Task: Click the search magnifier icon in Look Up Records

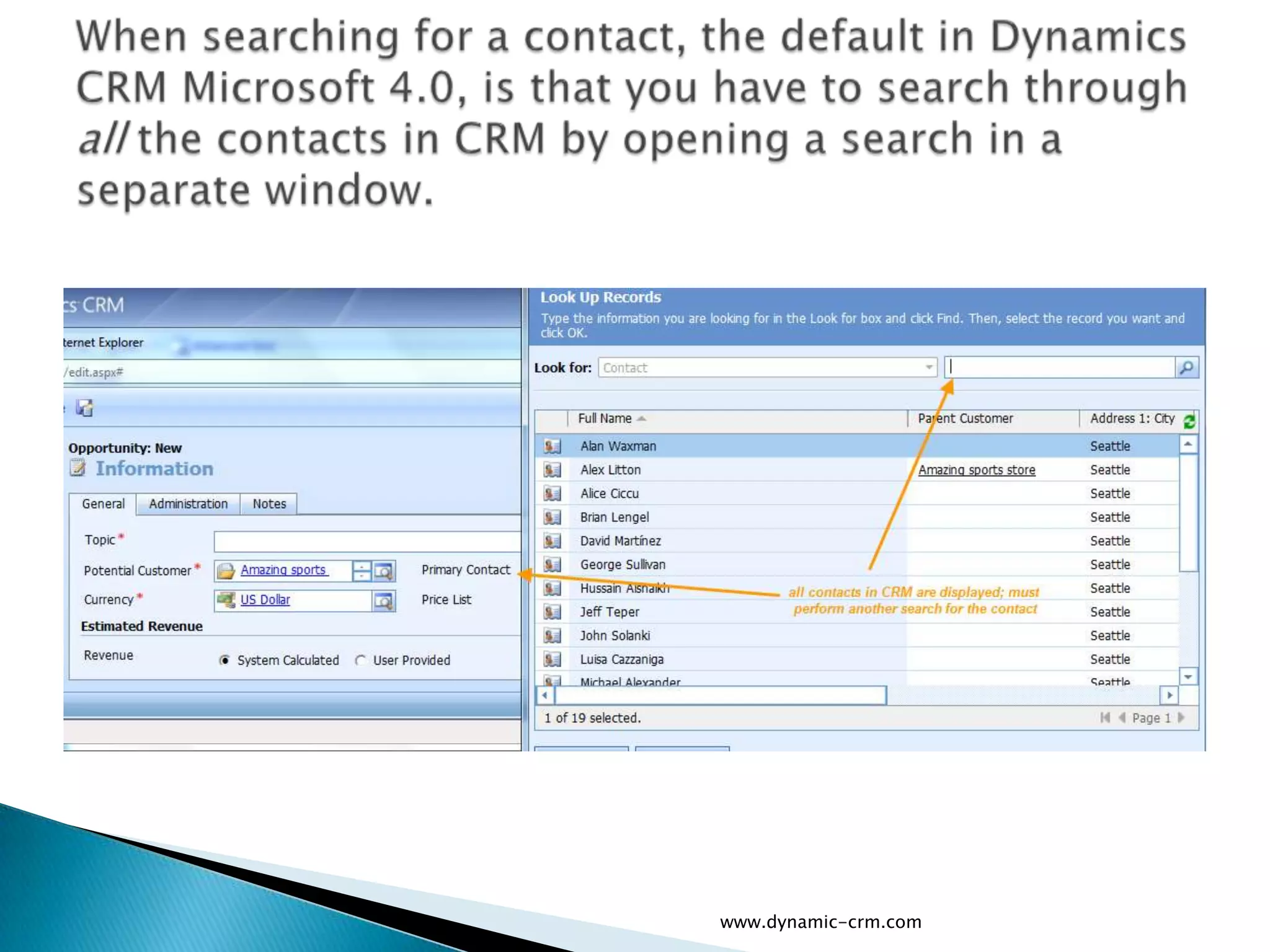Action: click(1186, 368)
